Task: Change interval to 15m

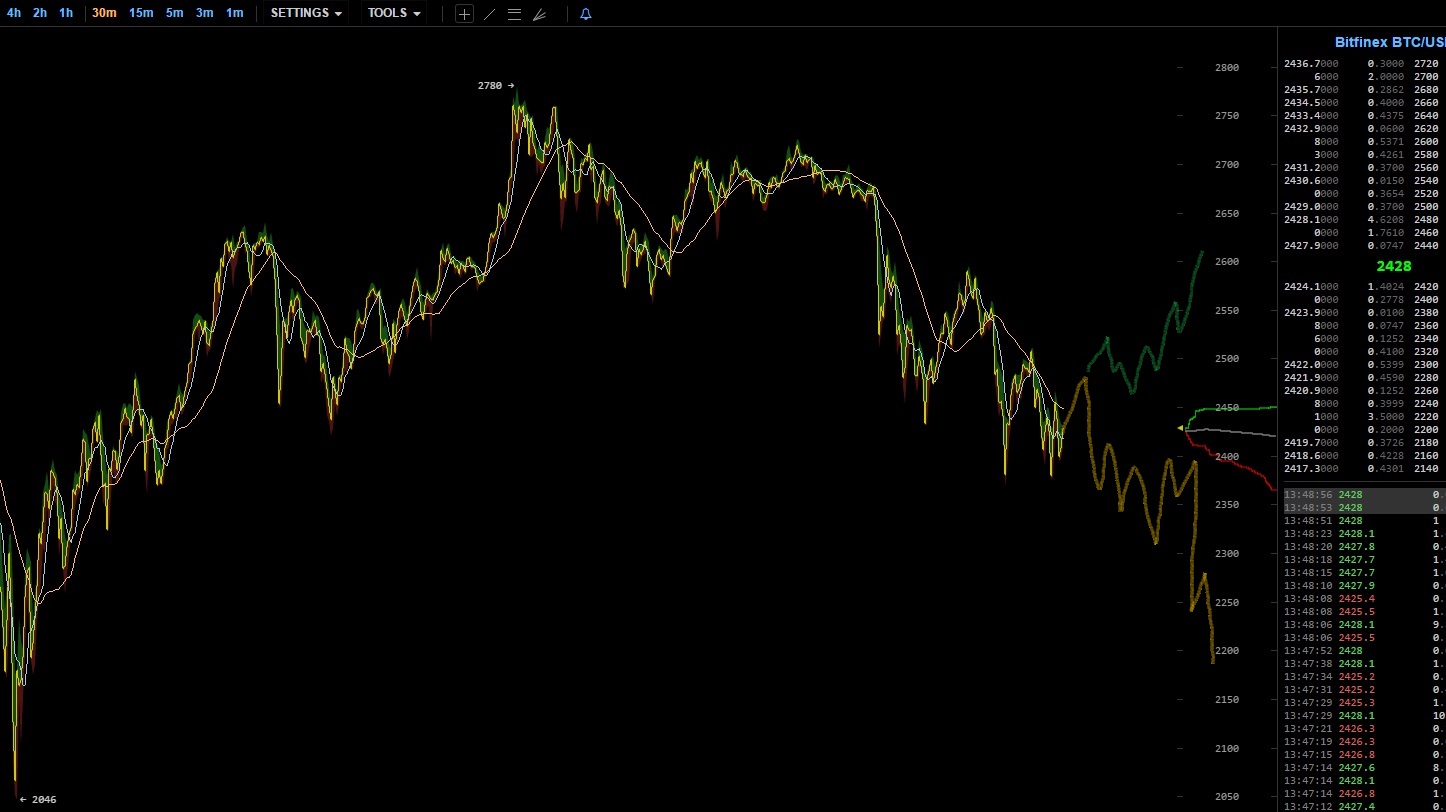Action: [x=141, y=13]
